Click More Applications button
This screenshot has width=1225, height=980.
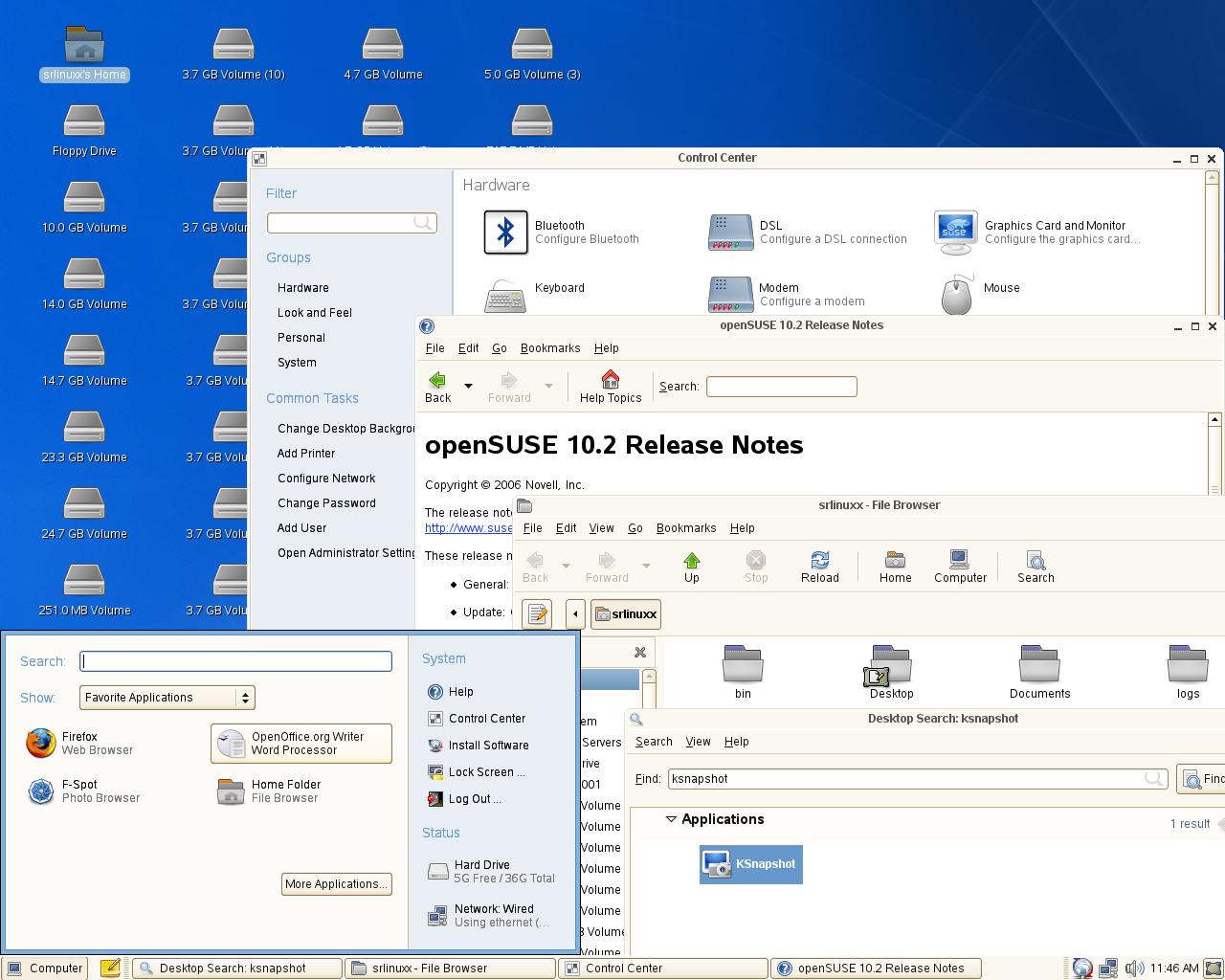pyautogui.click(x=337, y=884)
